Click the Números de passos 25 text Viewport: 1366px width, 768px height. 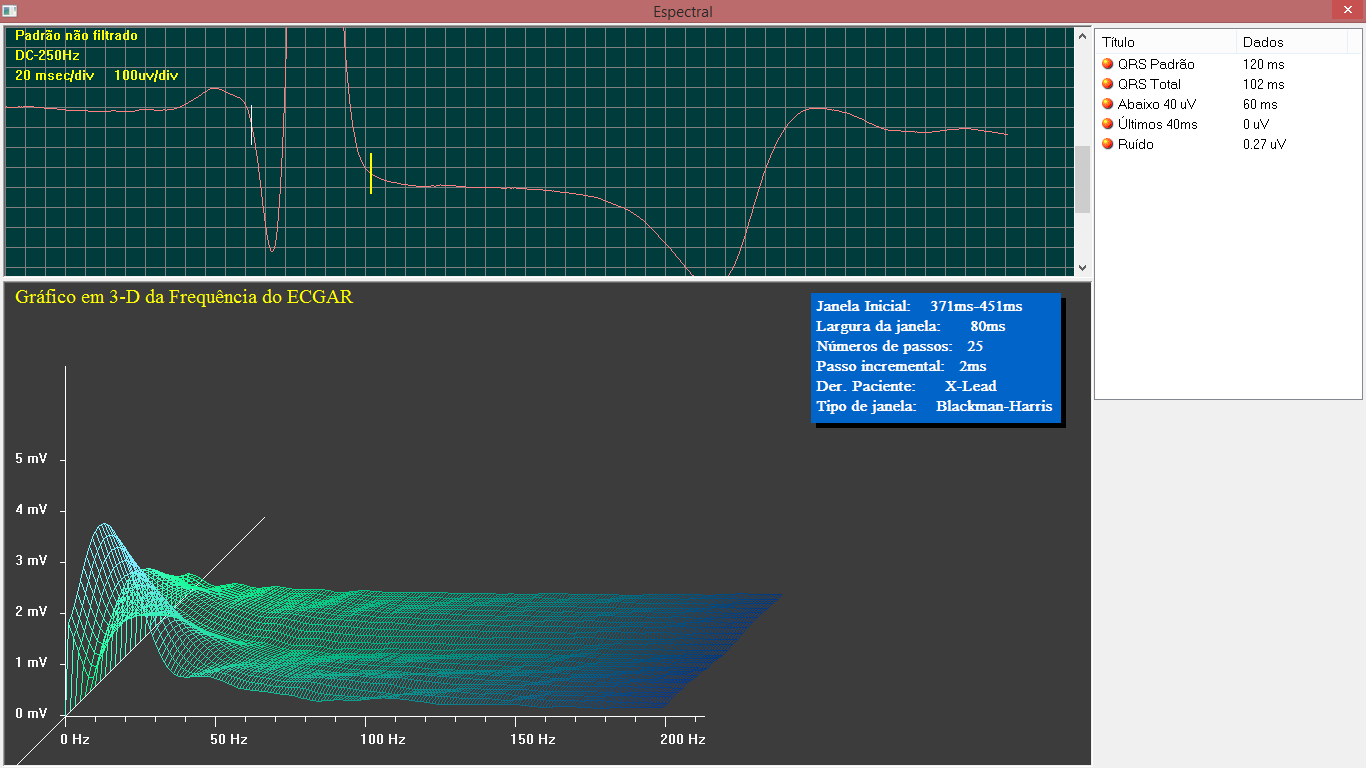[x=900, y=346]
